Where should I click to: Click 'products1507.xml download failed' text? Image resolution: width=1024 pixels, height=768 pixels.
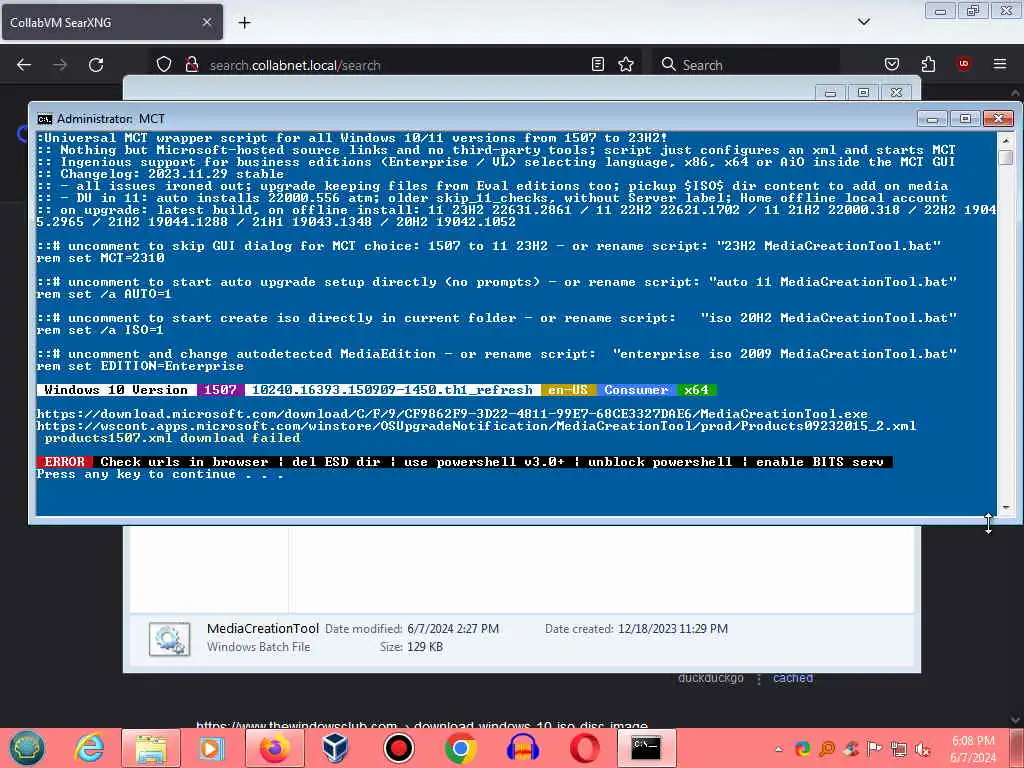[172, 438]
